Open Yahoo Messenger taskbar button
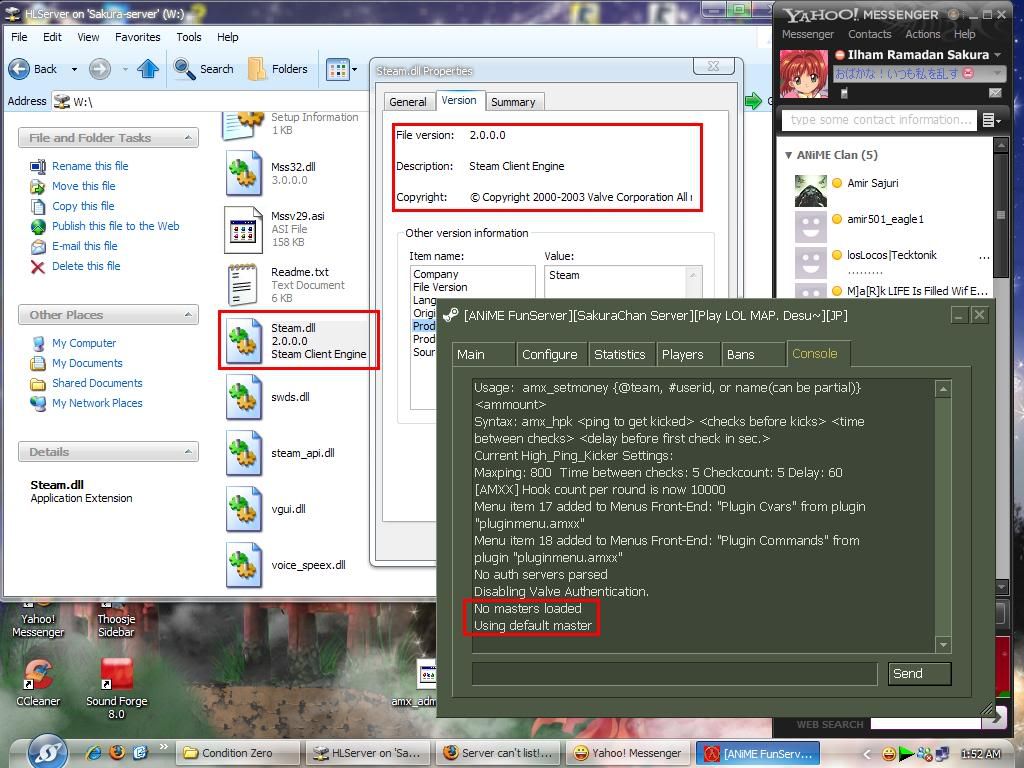The width and height of the screenshot is (1024, 768). click(x=628, y=753)
